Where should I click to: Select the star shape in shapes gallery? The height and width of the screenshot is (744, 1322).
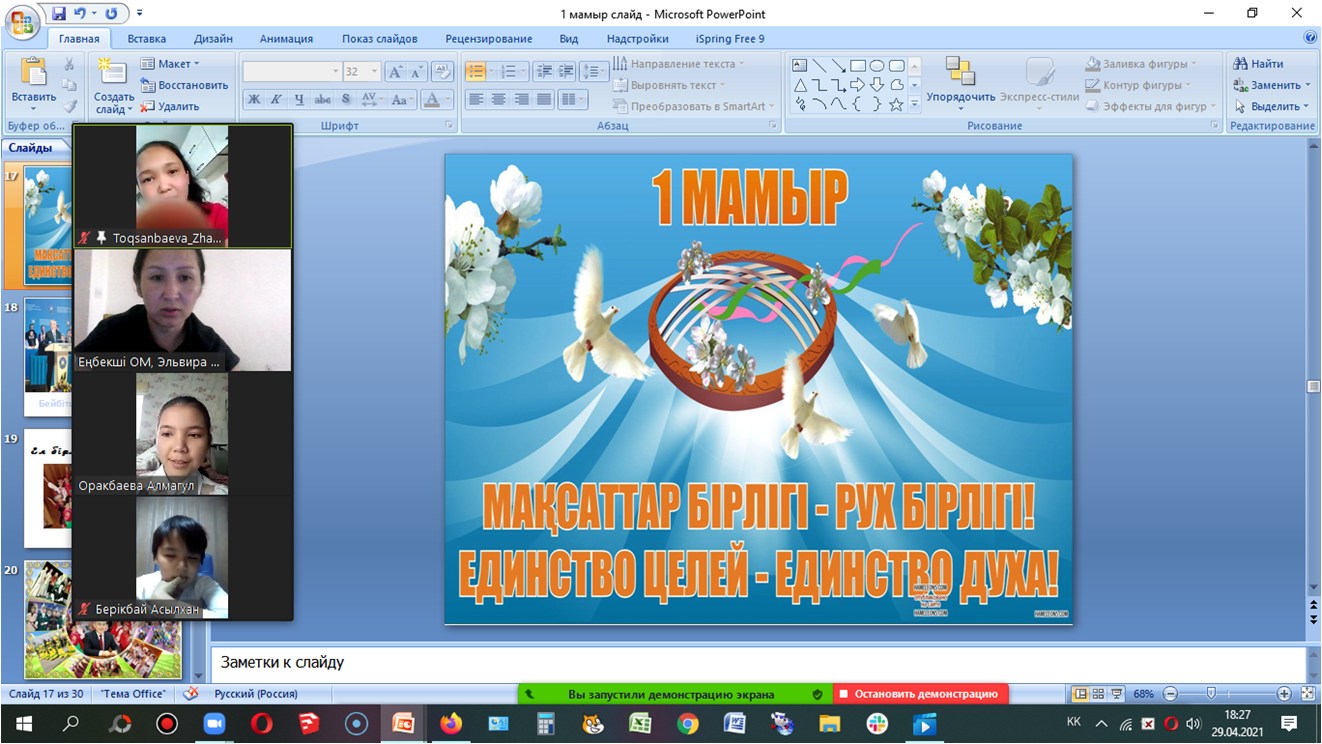click(896, 104)
